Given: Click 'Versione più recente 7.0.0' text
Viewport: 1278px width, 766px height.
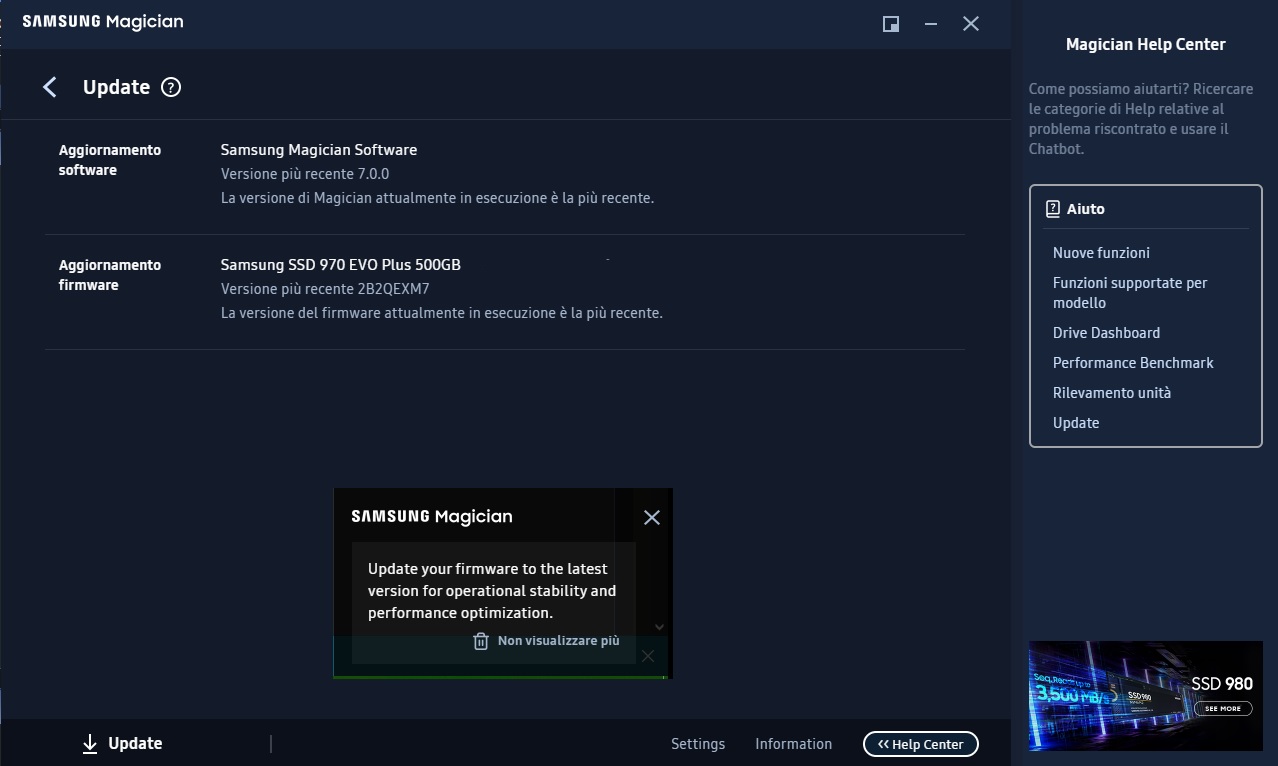Looking at the screenshot, I should (x=305, y=174).
